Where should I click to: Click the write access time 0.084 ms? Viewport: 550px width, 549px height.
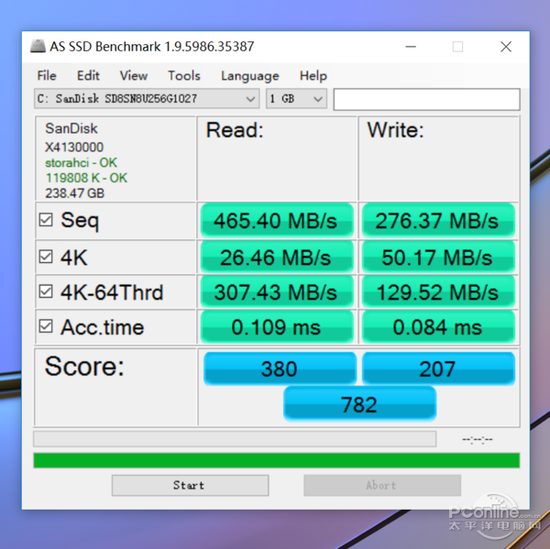click(438, 327)
